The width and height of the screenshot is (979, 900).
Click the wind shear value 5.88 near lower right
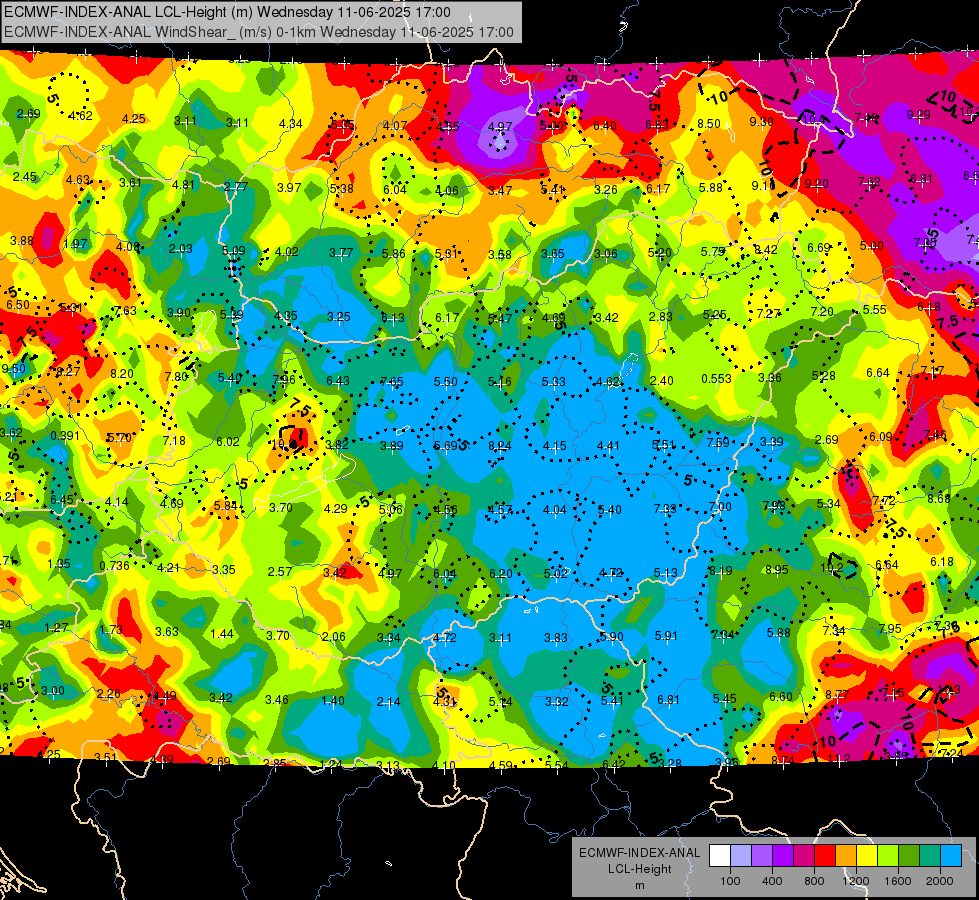tap(779, 633)
